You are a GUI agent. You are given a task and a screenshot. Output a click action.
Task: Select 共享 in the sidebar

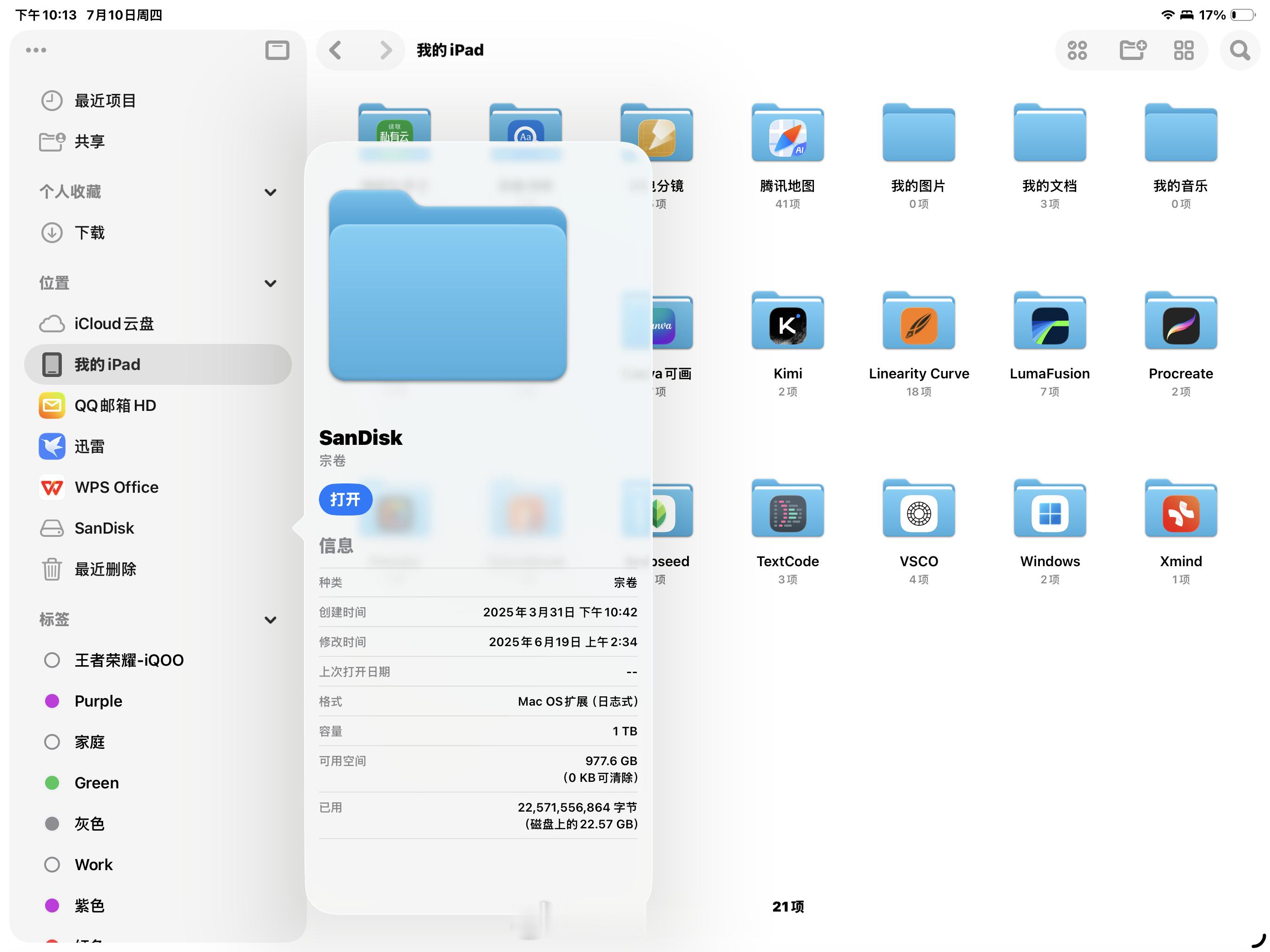point(158,141)
